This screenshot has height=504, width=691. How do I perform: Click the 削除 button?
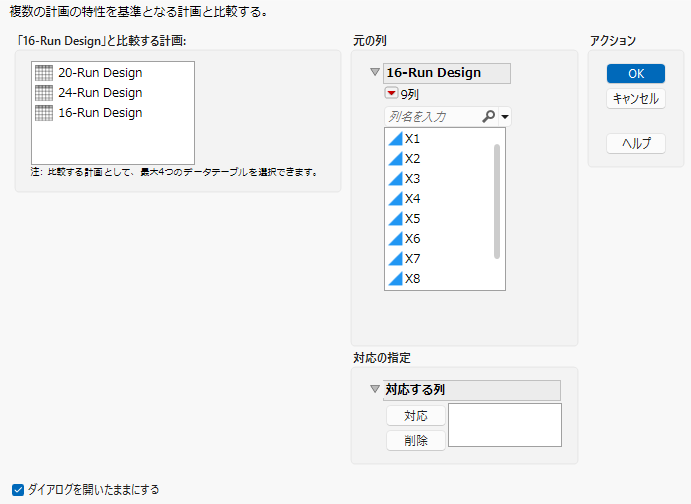click(x=416, y=441)
